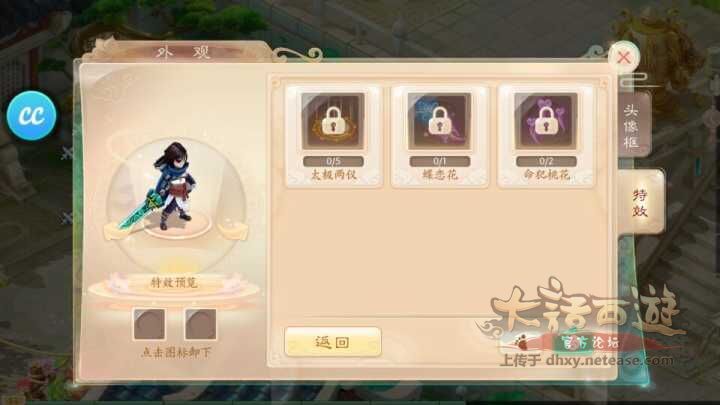
Task: Click the 点击图标卸下 hint text
Action: (x=176, y=353)
